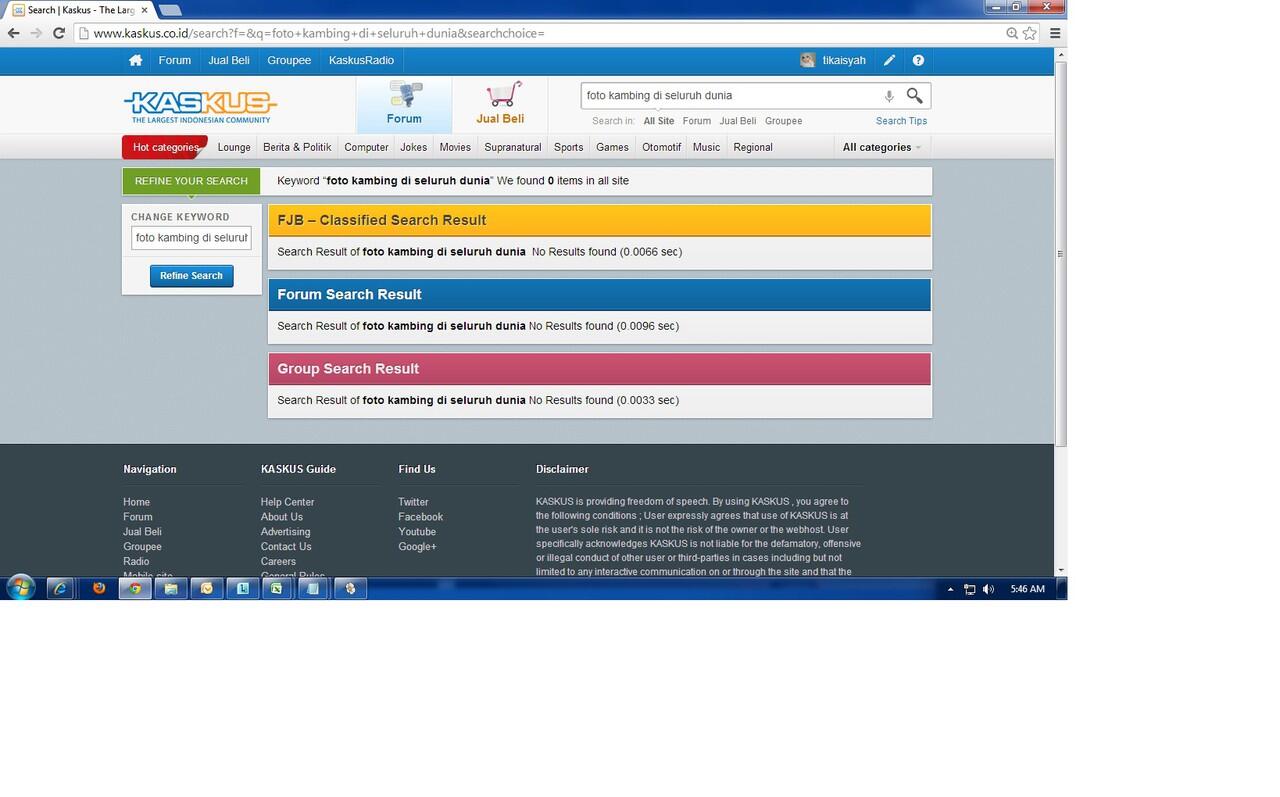Screen dimensions: 1280x797
Task: Search in Jual Beli option
Action: [738, 121]
